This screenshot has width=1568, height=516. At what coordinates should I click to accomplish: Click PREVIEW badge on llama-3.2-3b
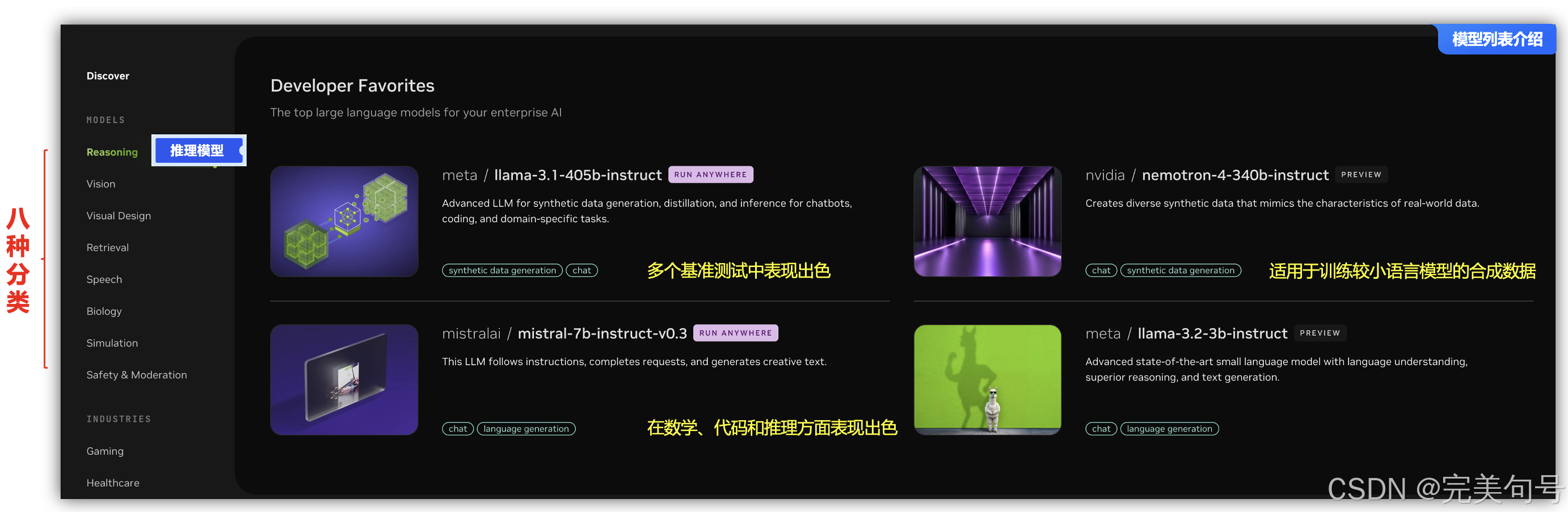(x=1320, y=333)
